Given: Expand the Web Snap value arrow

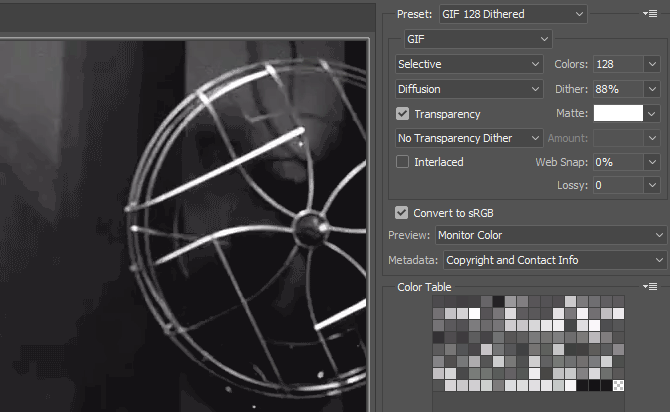Looking at the screenshot, I should point(652,162).
